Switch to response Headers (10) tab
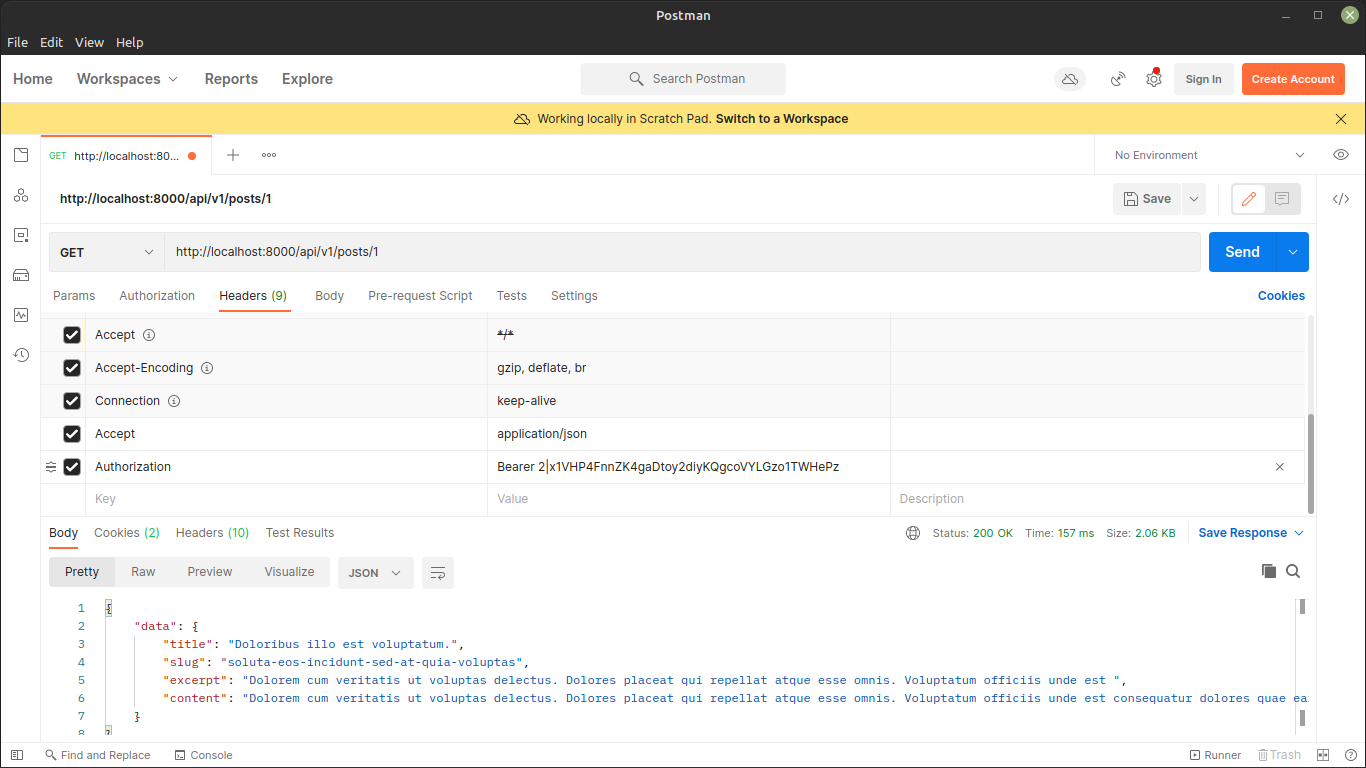 pyautogui.click(x=212, y=533)
